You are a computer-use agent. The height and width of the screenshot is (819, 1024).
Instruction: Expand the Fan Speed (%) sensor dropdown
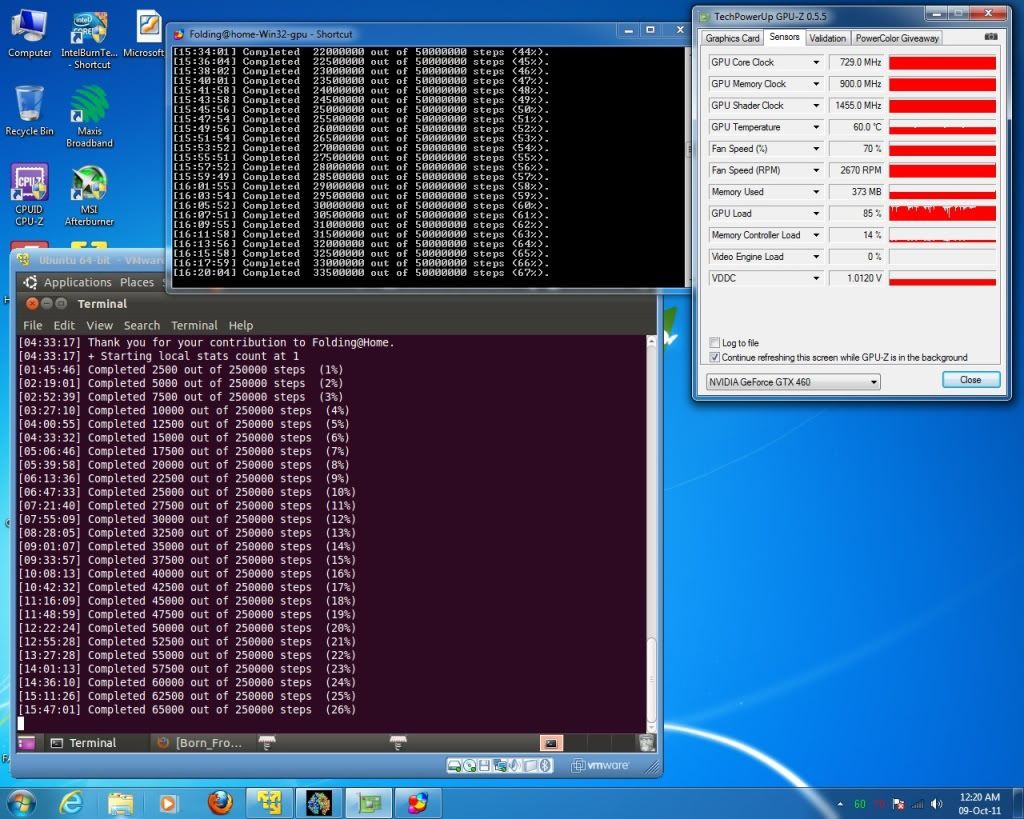[x=816, y=148]
